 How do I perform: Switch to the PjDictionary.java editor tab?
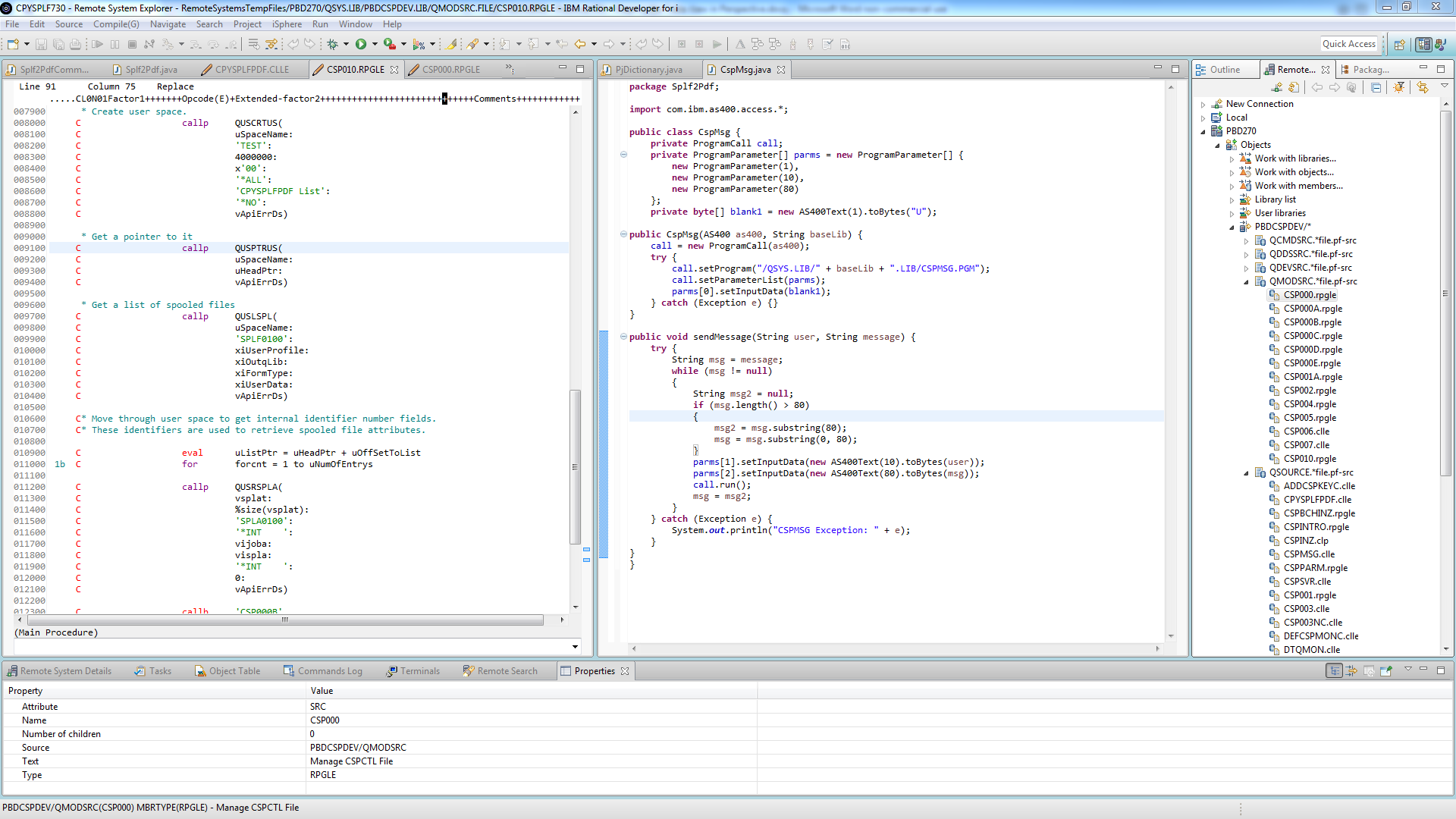(x=648, y=69)
